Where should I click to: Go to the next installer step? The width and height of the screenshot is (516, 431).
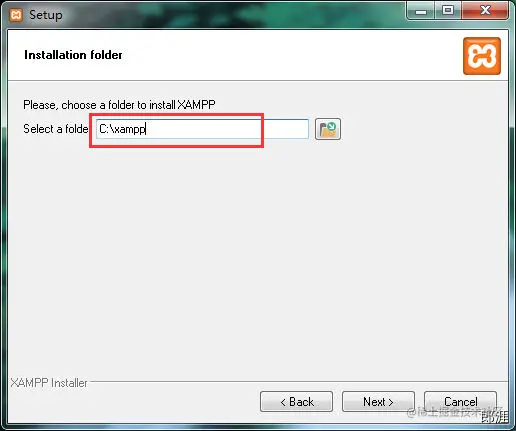pos(378,402)
